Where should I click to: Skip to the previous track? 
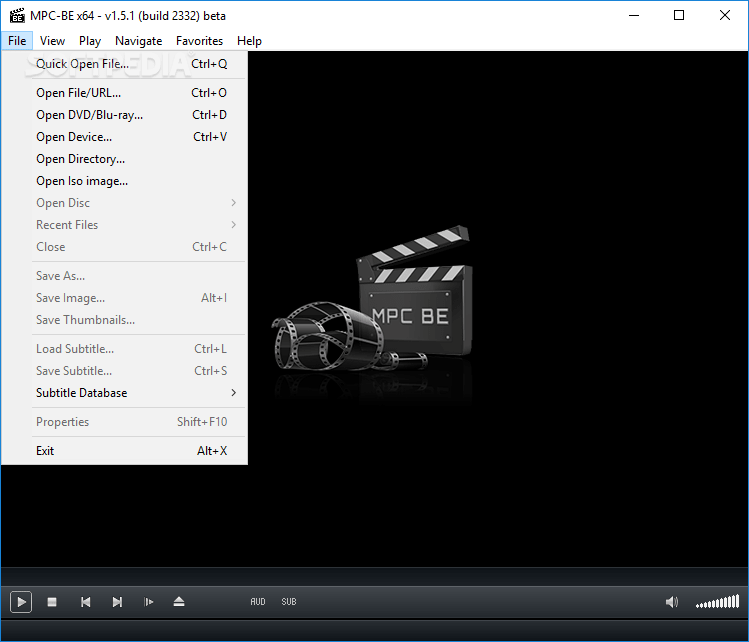[x=86, y=602]
